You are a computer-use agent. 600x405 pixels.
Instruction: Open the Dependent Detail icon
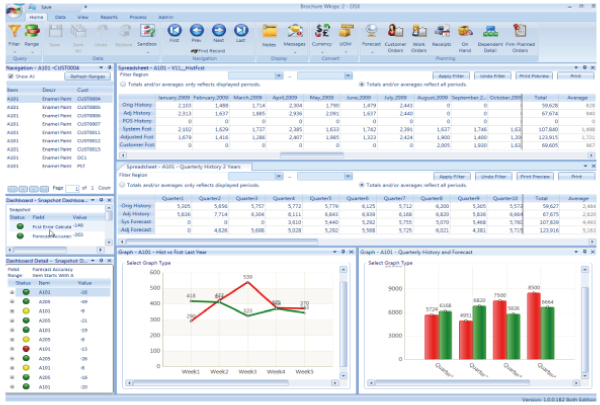click(491, 31)
